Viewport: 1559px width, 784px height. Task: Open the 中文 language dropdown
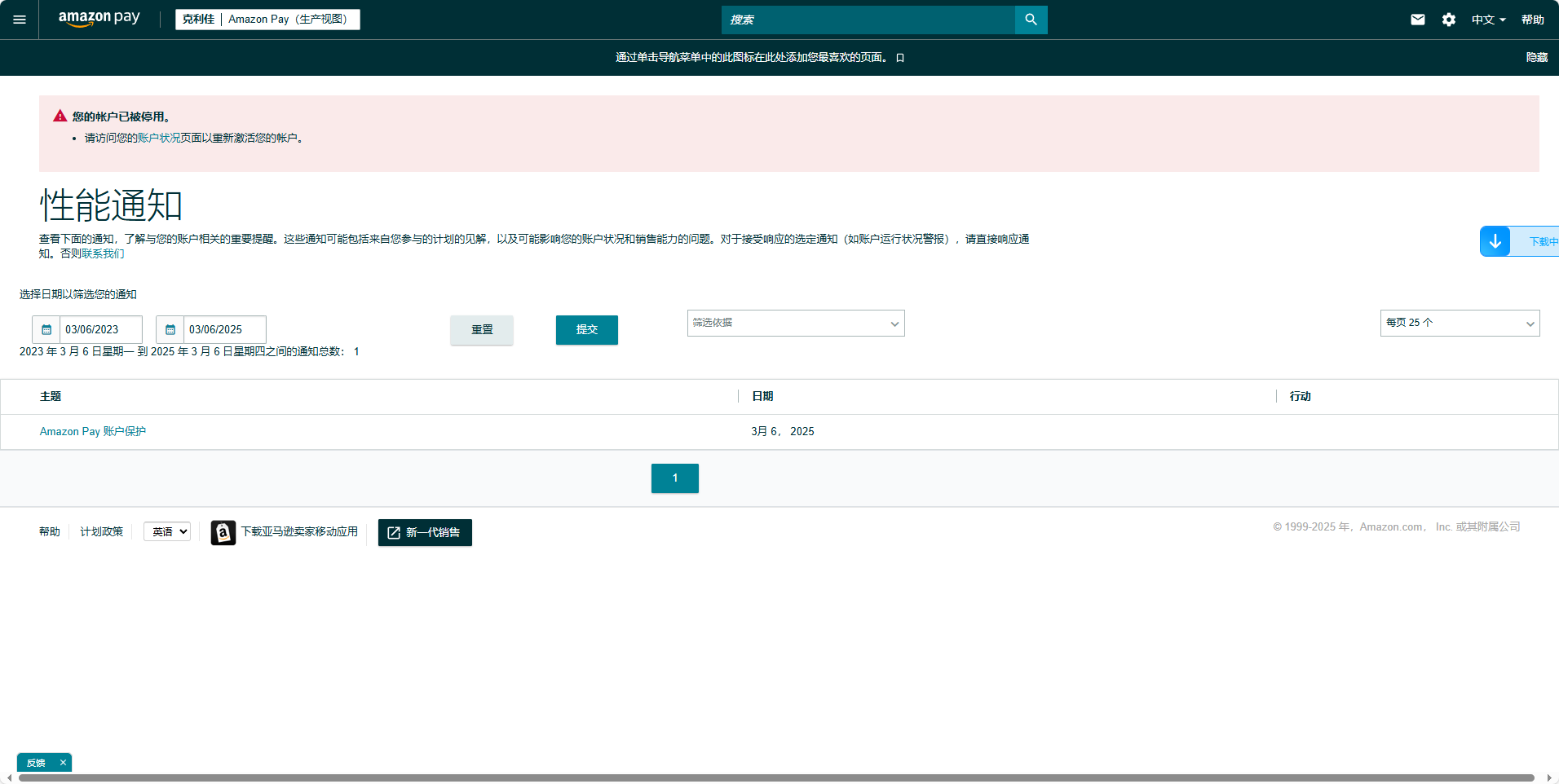click(1488, 20)
